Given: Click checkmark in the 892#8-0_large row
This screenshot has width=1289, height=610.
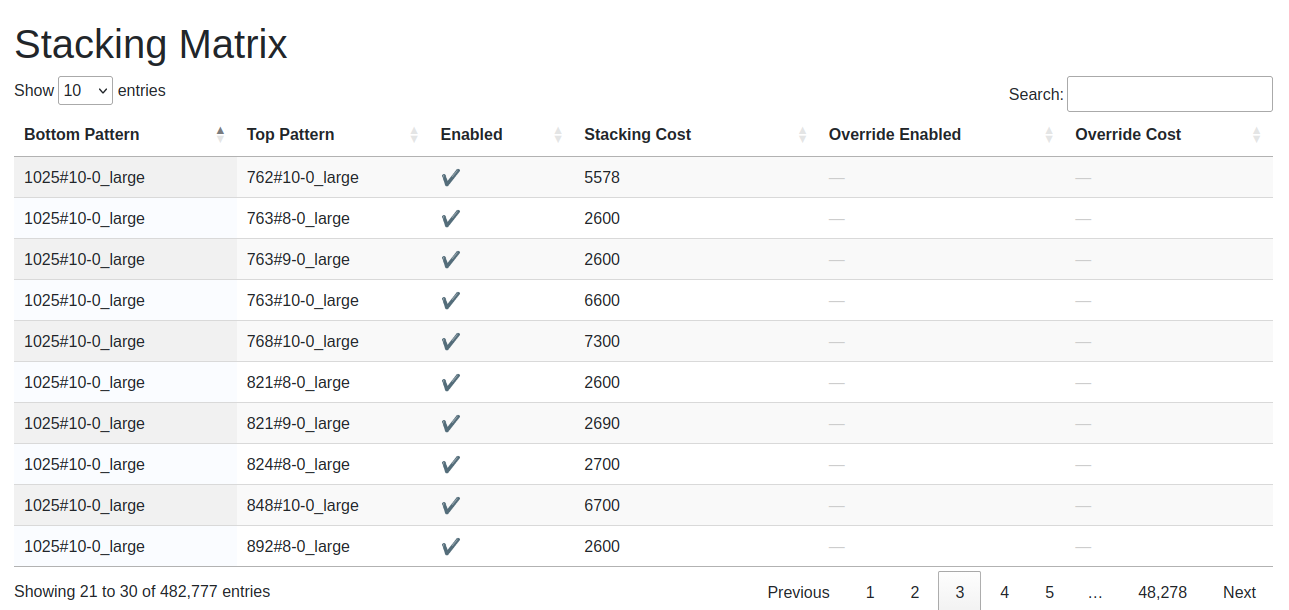Looking at the screenshot, I should pyautogui.click(x=451, y=546).
